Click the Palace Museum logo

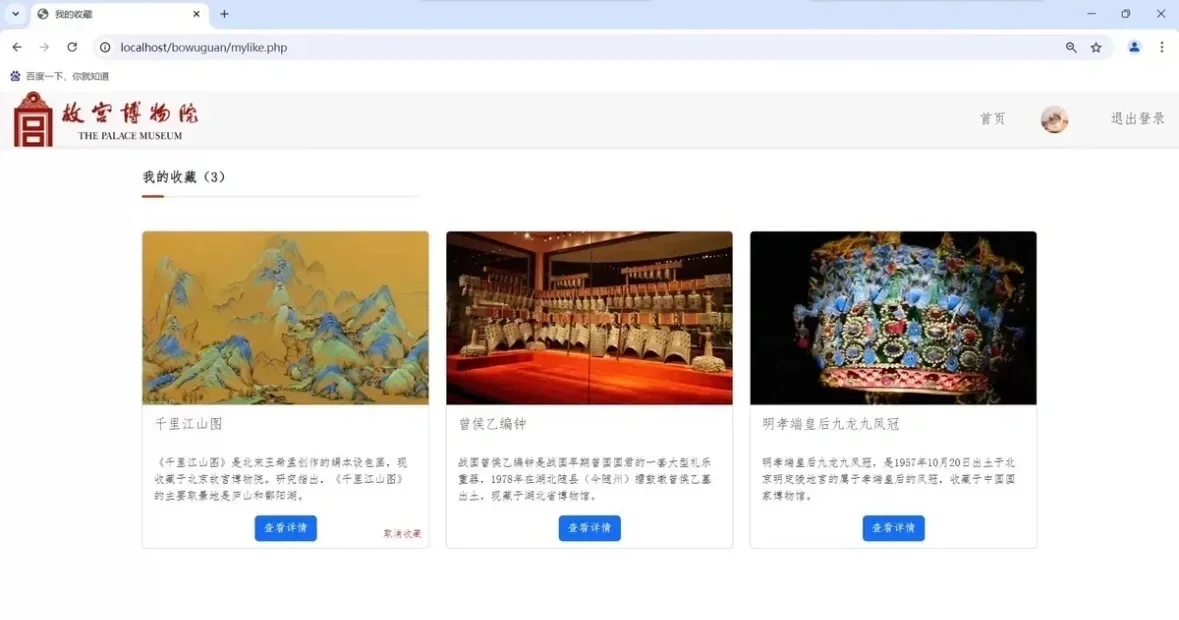[106, 119]
